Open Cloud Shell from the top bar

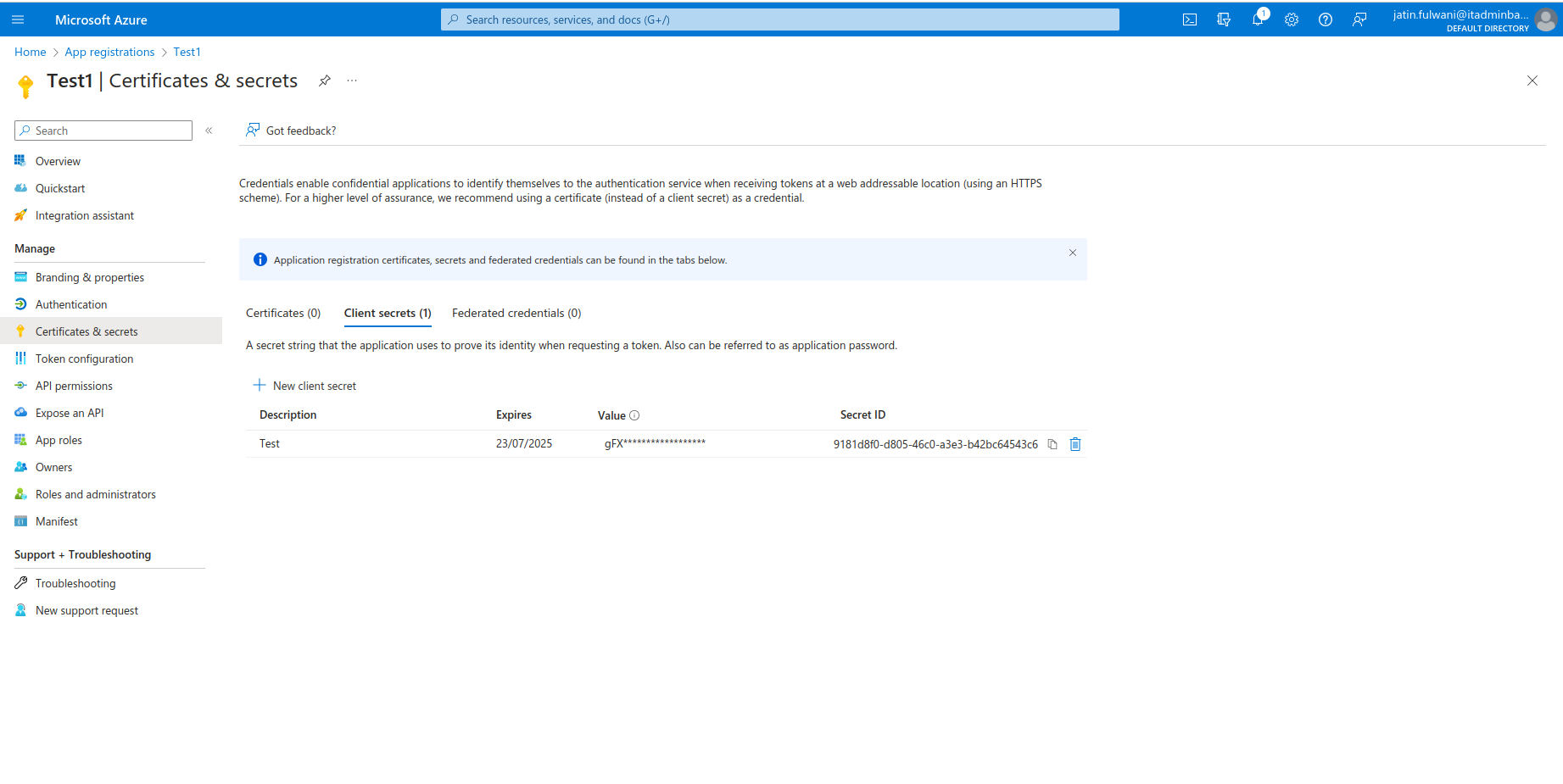pos(1190,19)
